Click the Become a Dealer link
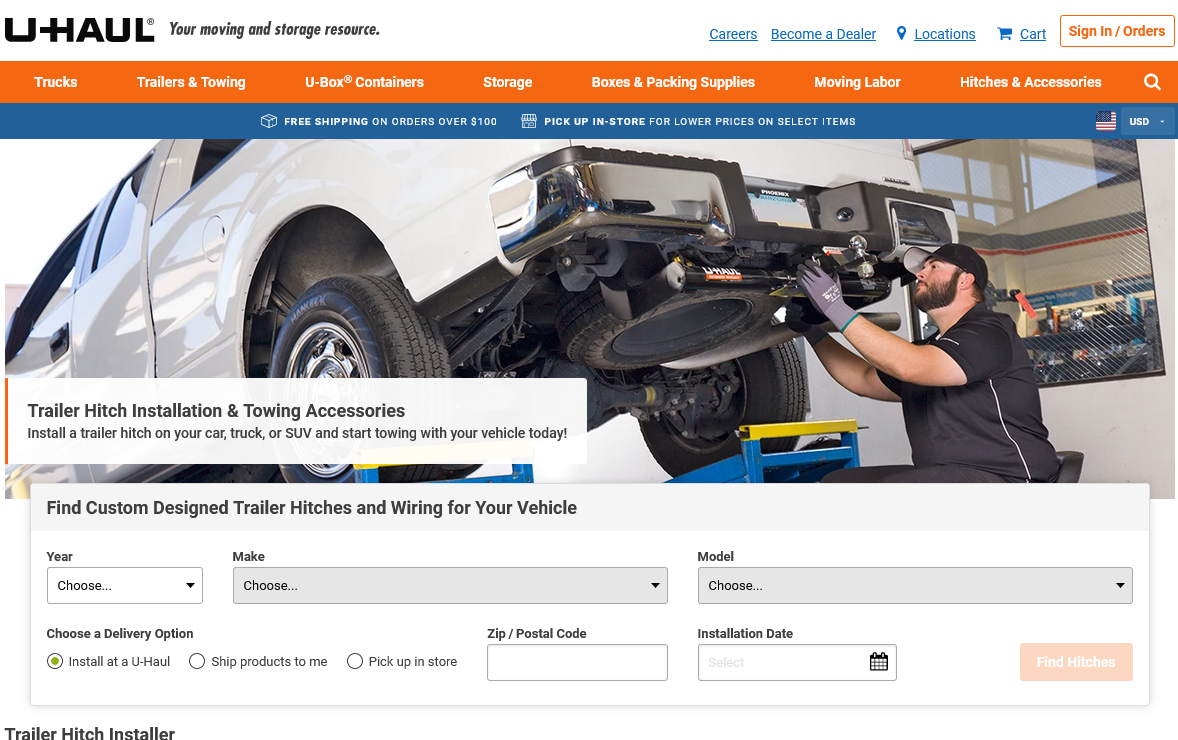 823,34
